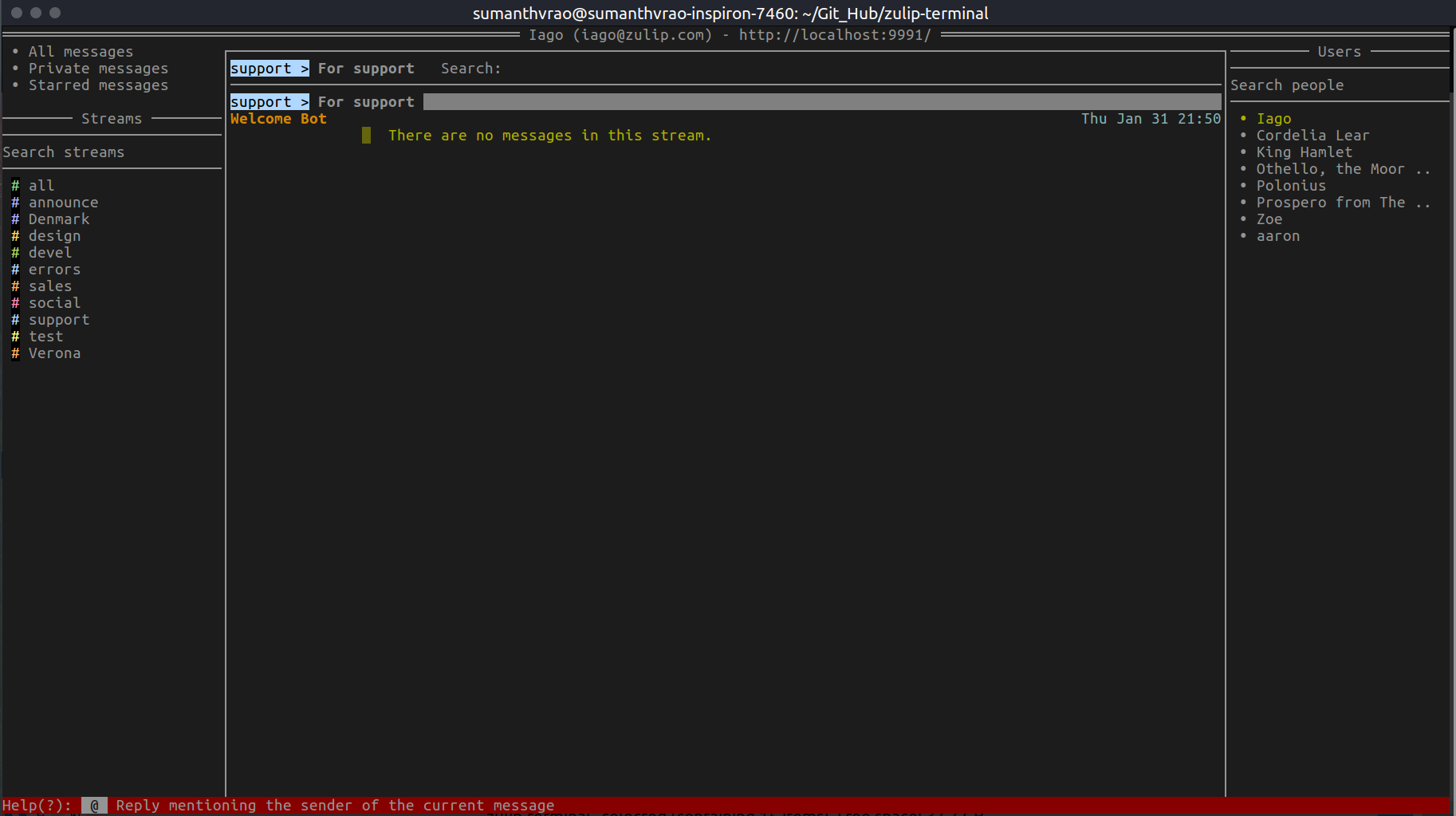Select the 'design' stream
The height and width of the screenshot is (816, 1456).
pyautogui.click(x=54, y=236)
